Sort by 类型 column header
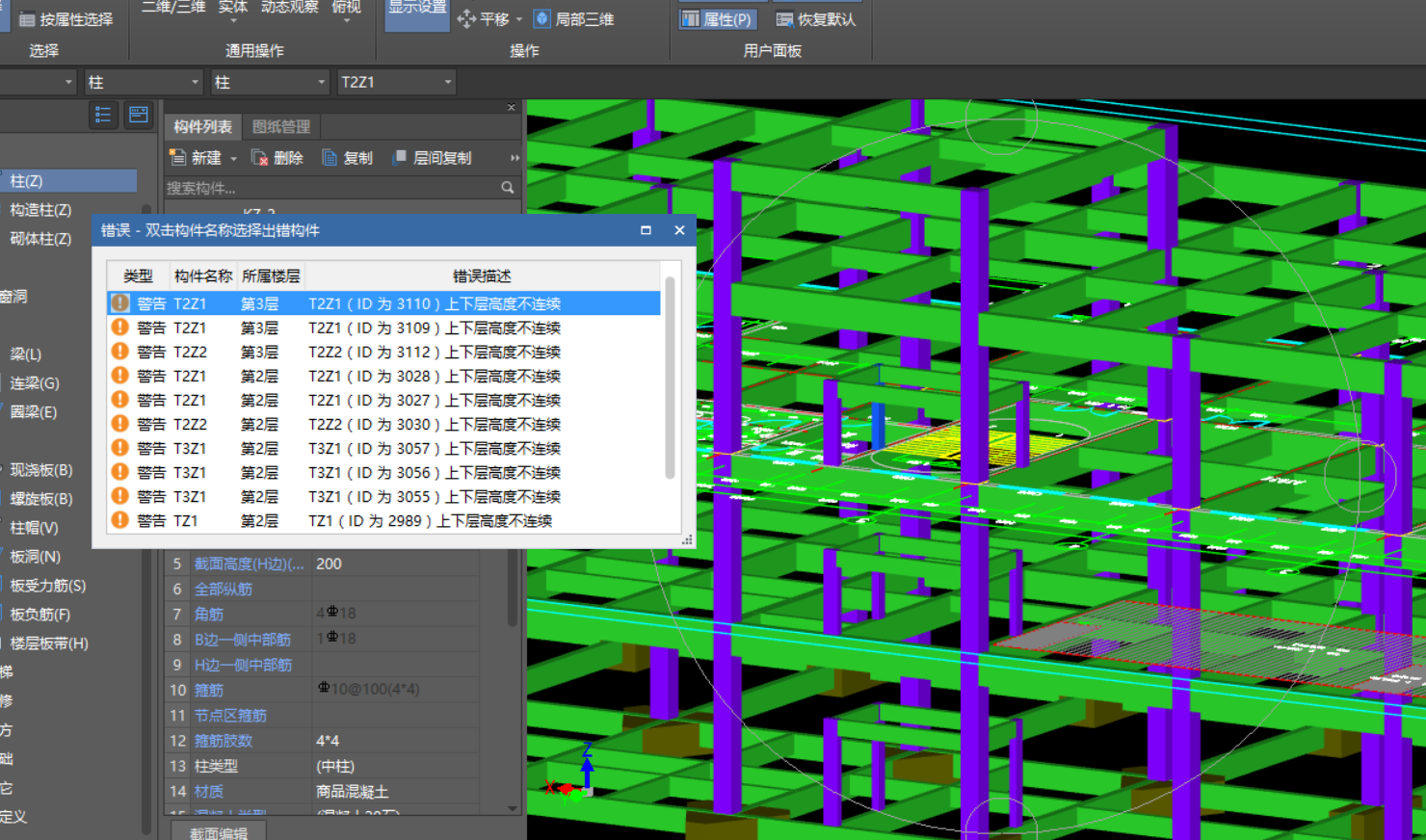 (x=138, y=276)
